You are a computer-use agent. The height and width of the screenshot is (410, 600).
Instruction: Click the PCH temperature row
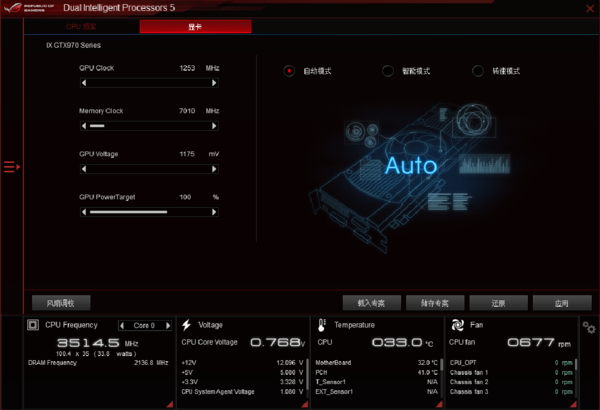377,372
